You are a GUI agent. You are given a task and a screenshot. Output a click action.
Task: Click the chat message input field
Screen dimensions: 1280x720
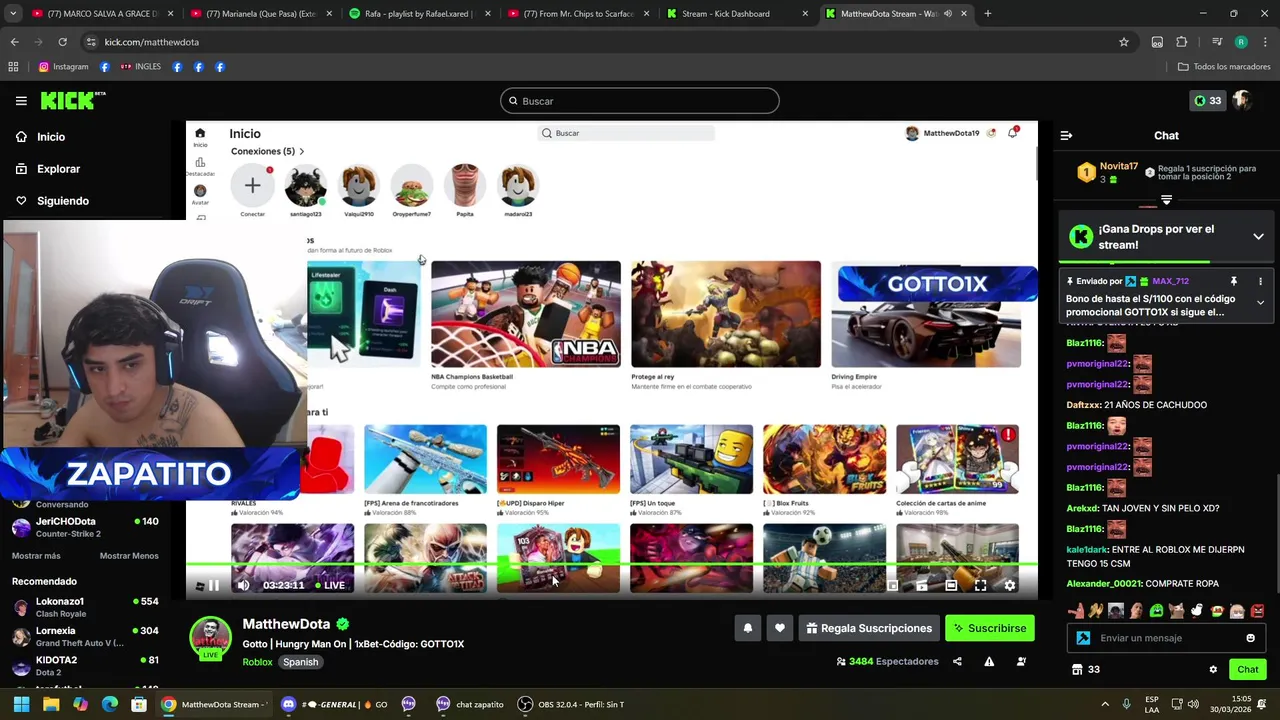1167,638
